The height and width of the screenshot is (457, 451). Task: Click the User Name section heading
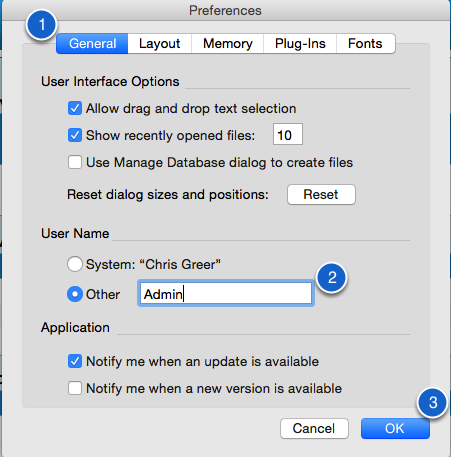75,233
